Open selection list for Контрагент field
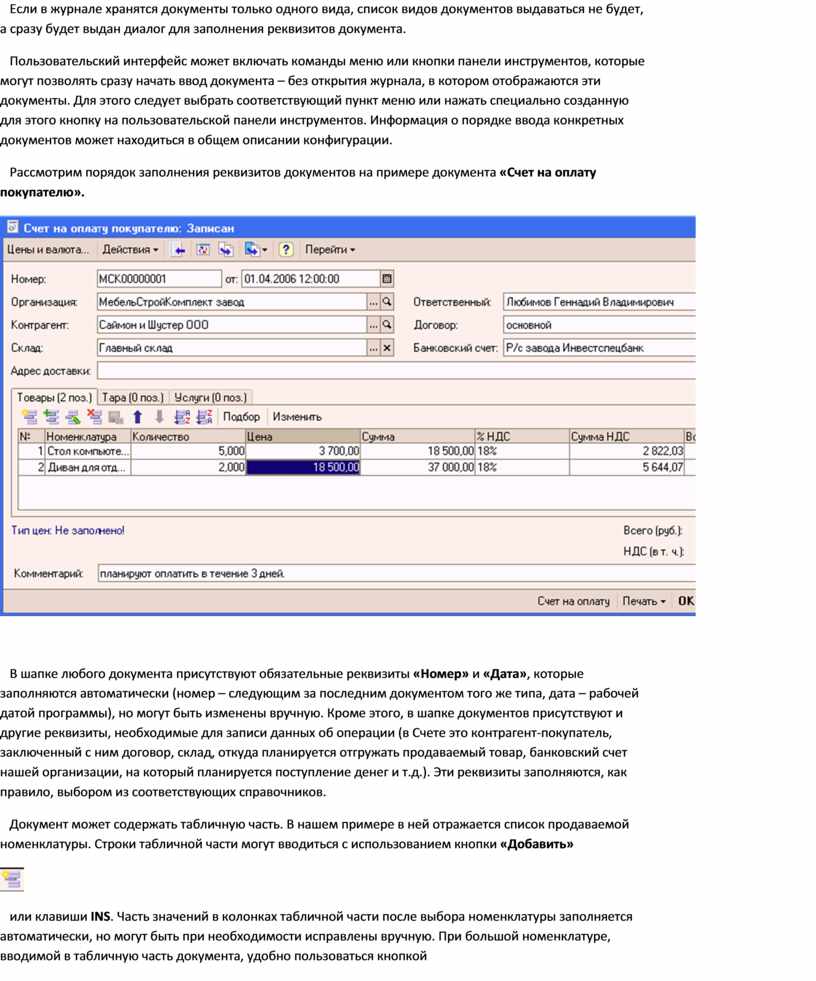 coord(374,325)
